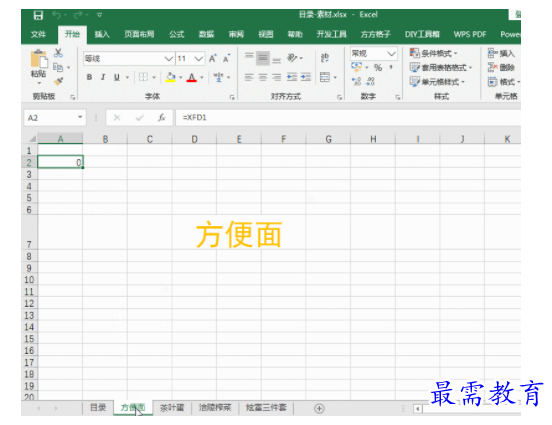Screen dimensions: 552x425
Task: Click the Increase Font Size icon
Action: click(213, 58)
